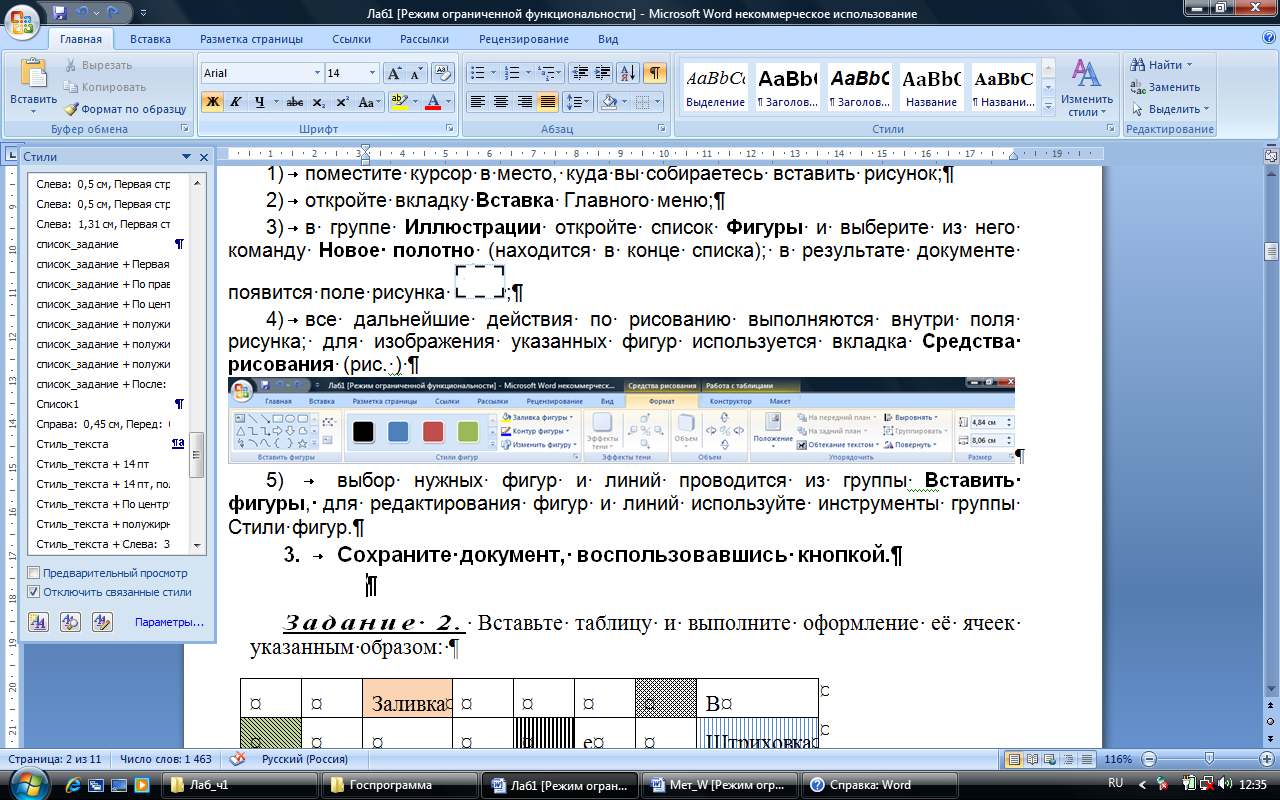Open the line spacing dropdown
The width and height of the screenshot is (1280, 800).
tap(578, 102)
